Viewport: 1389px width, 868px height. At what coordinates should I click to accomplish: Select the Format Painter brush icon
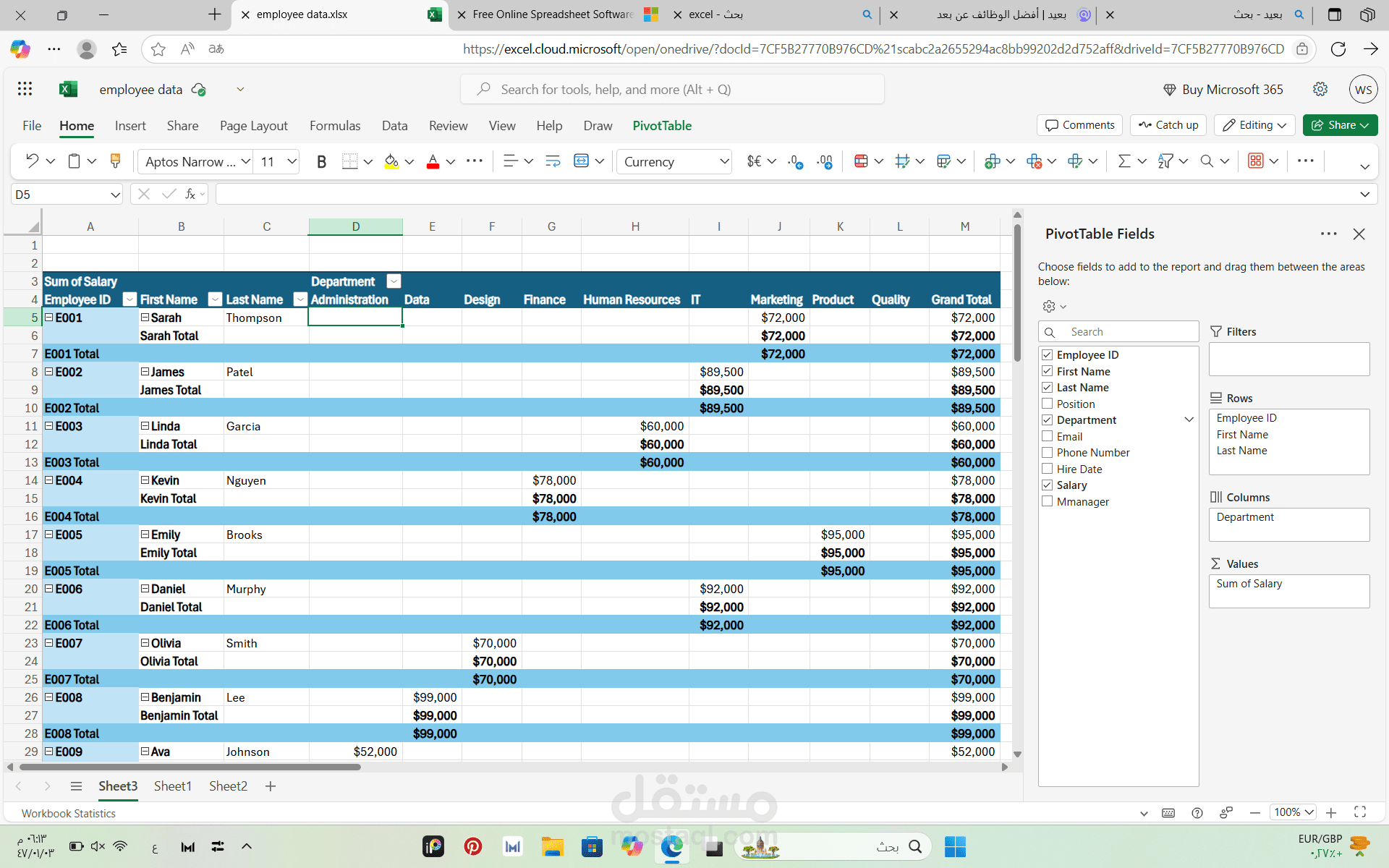click(115, 161)
